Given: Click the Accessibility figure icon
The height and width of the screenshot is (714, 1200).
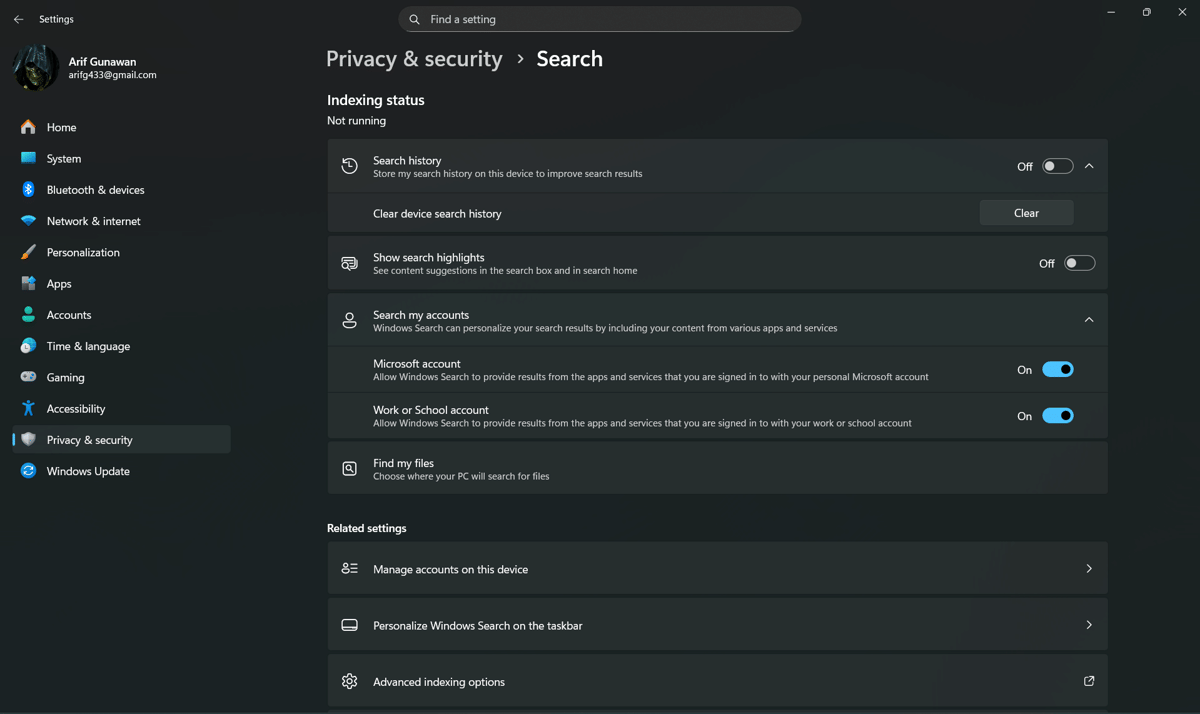Looking at the screenshot, I should click(28, 408).
